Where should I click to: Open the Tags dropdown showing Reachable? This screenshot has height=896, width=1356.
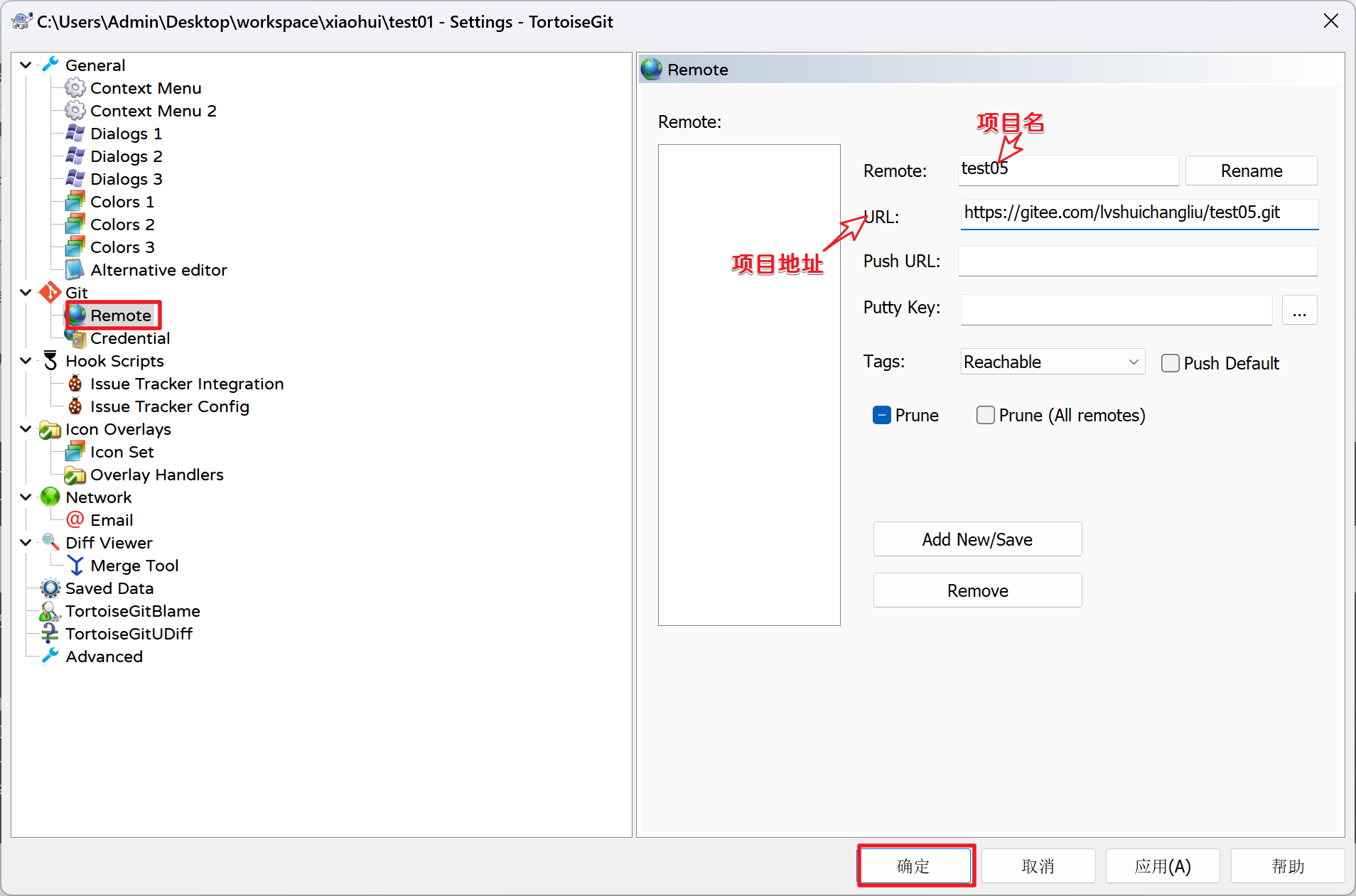point(1053,362)
